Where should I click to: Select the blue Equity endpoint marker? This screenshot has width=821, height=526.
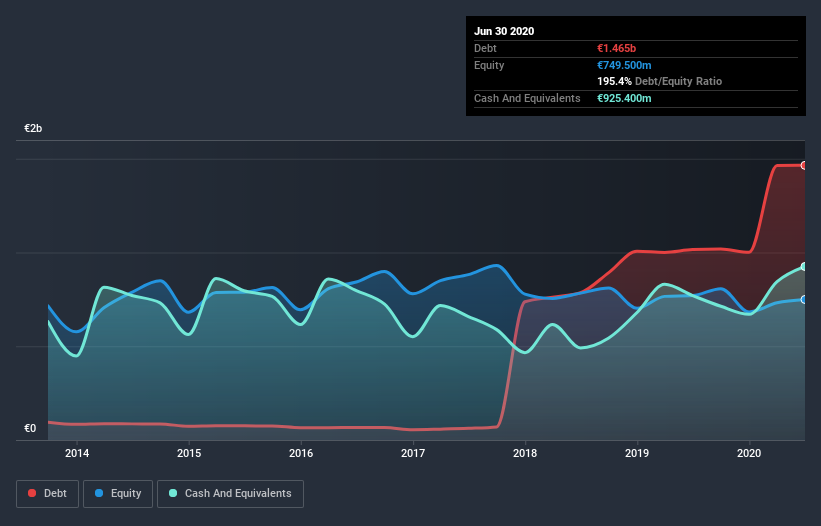pyautogui.click(x=804, y=299)
